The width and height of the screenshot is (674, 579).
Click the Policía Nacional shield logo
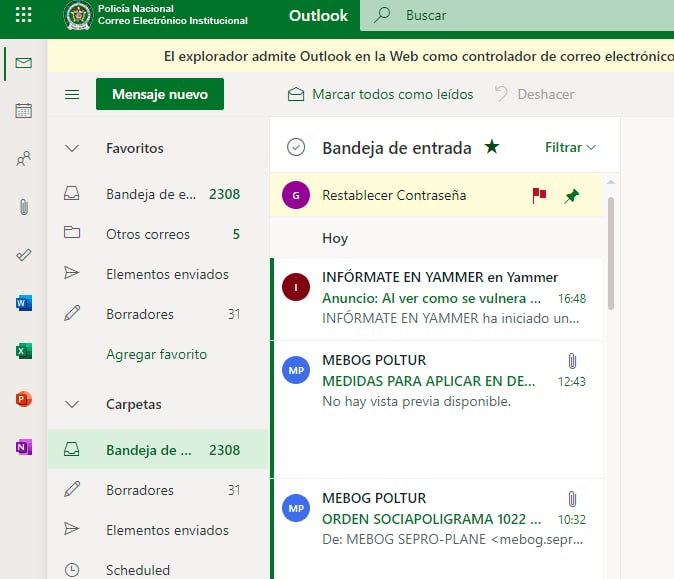pos(78,15)
